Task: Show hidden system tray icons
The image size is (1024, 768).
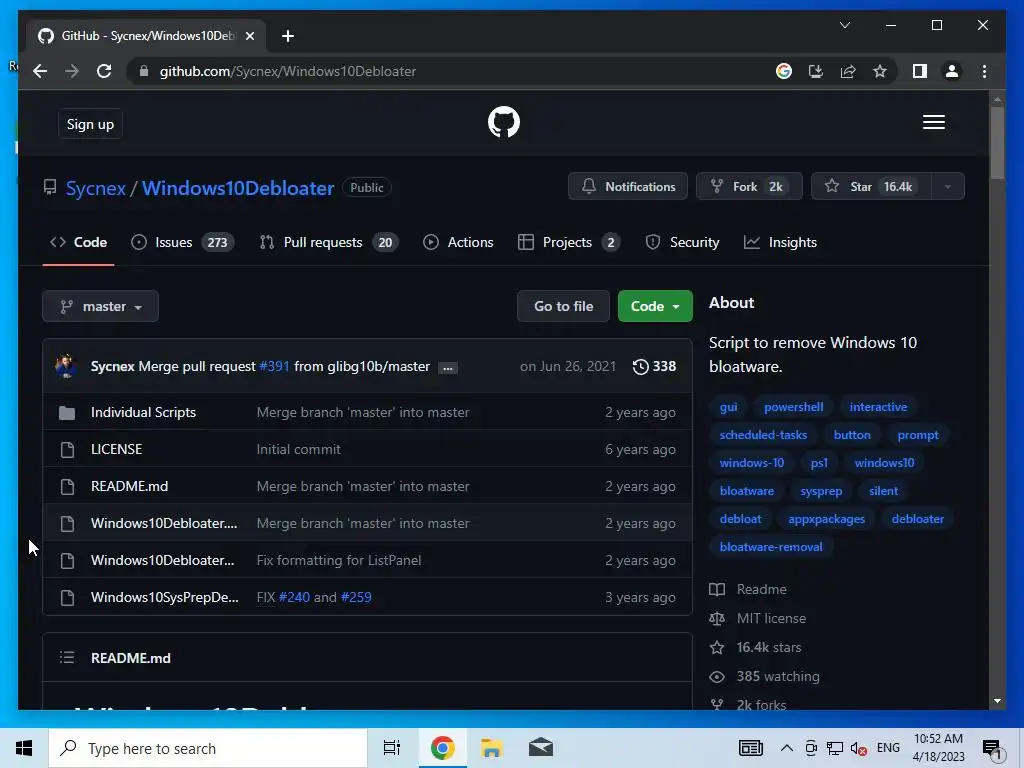Action: pos(786,748)
